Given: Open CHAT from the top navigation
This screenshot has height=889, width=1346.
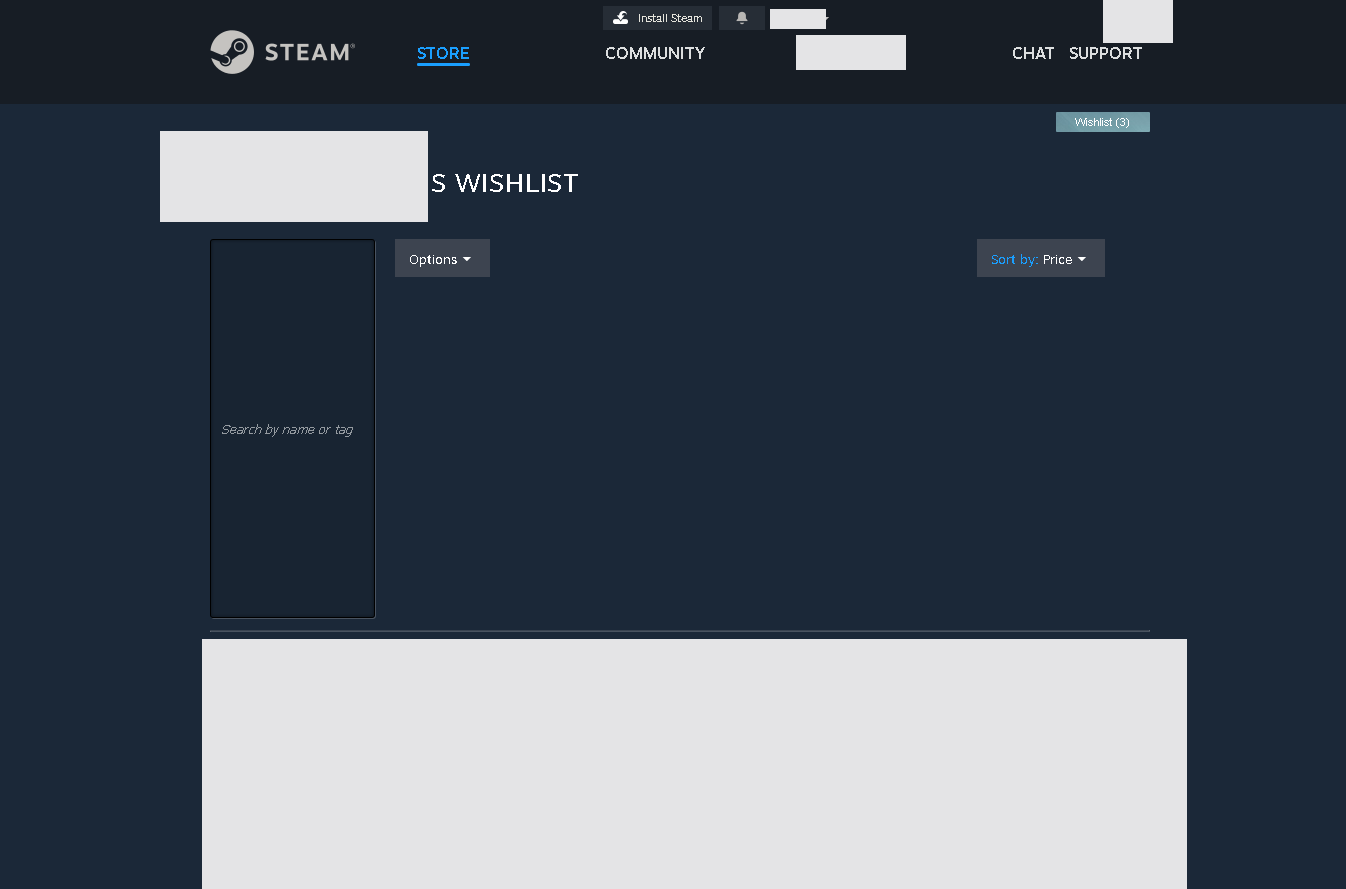Looking at the screenshot, I should [x=1033, y=53].
